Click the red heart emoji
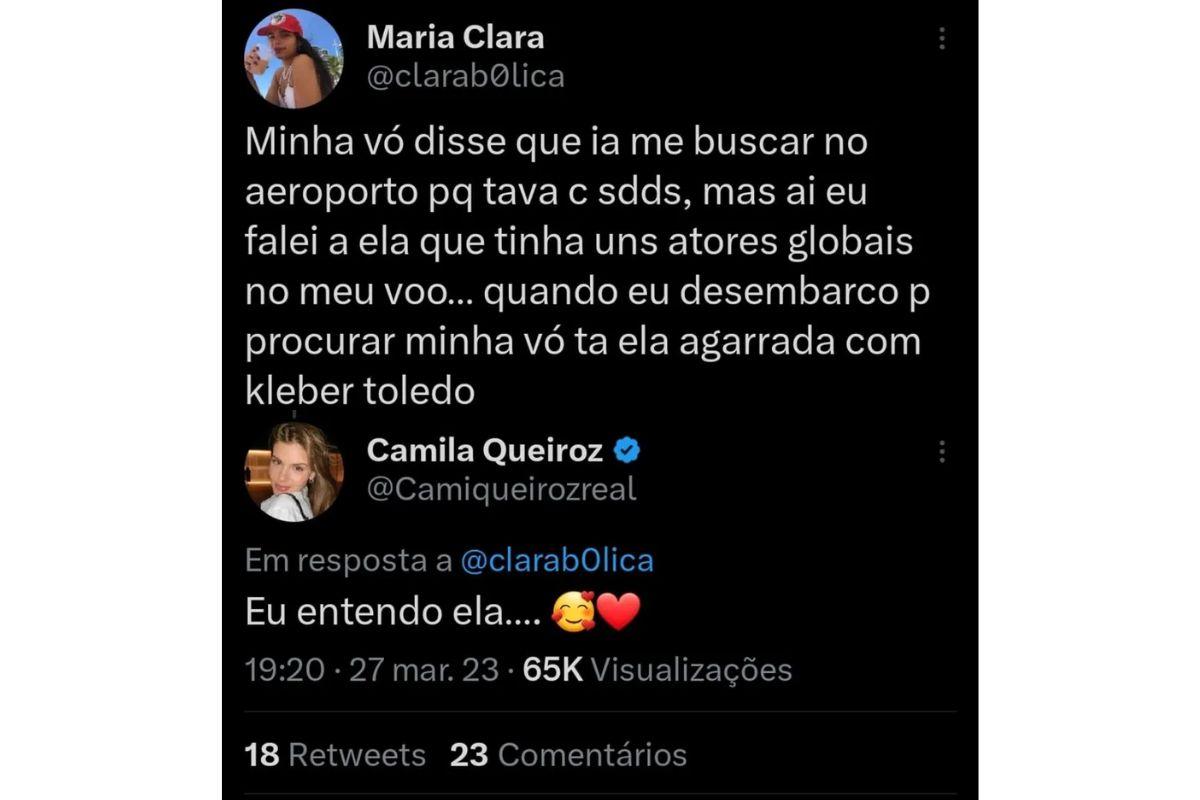1200x800 pixels. [x=619, y=611]
